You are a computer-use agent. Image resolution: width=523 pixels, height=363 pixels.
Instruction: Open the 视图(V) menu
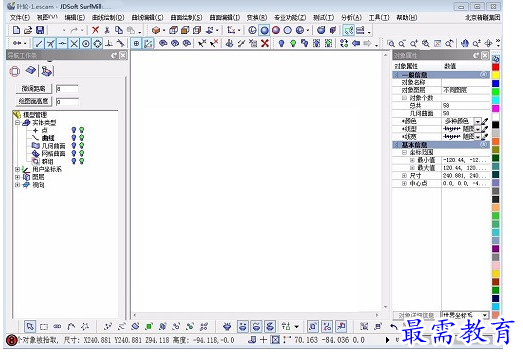point(47,17)
